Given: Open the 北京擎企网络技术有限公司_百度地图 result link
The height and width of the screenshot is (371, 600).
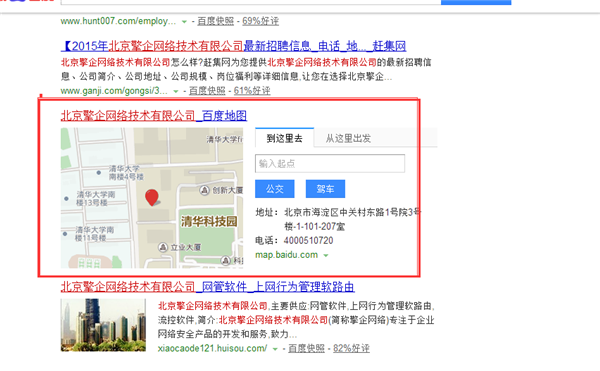Looking at the screenshot, I should tap(154, 116).
